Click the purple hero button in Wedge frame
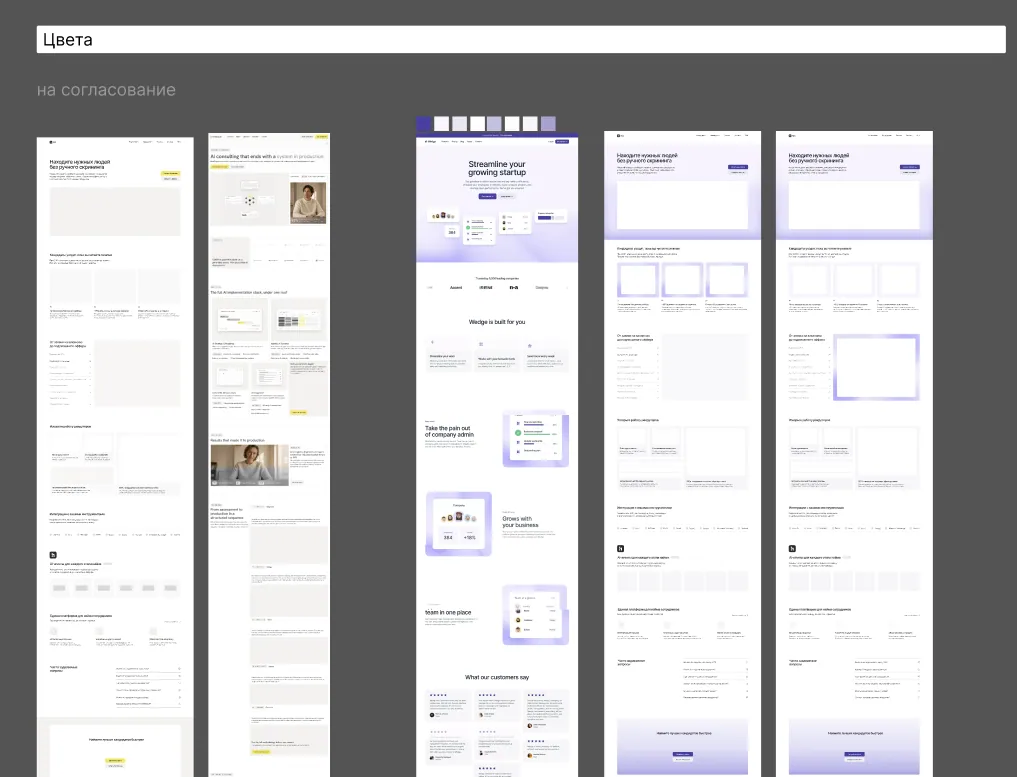Screen dimensions: 1017x777 tap(487, 196)
